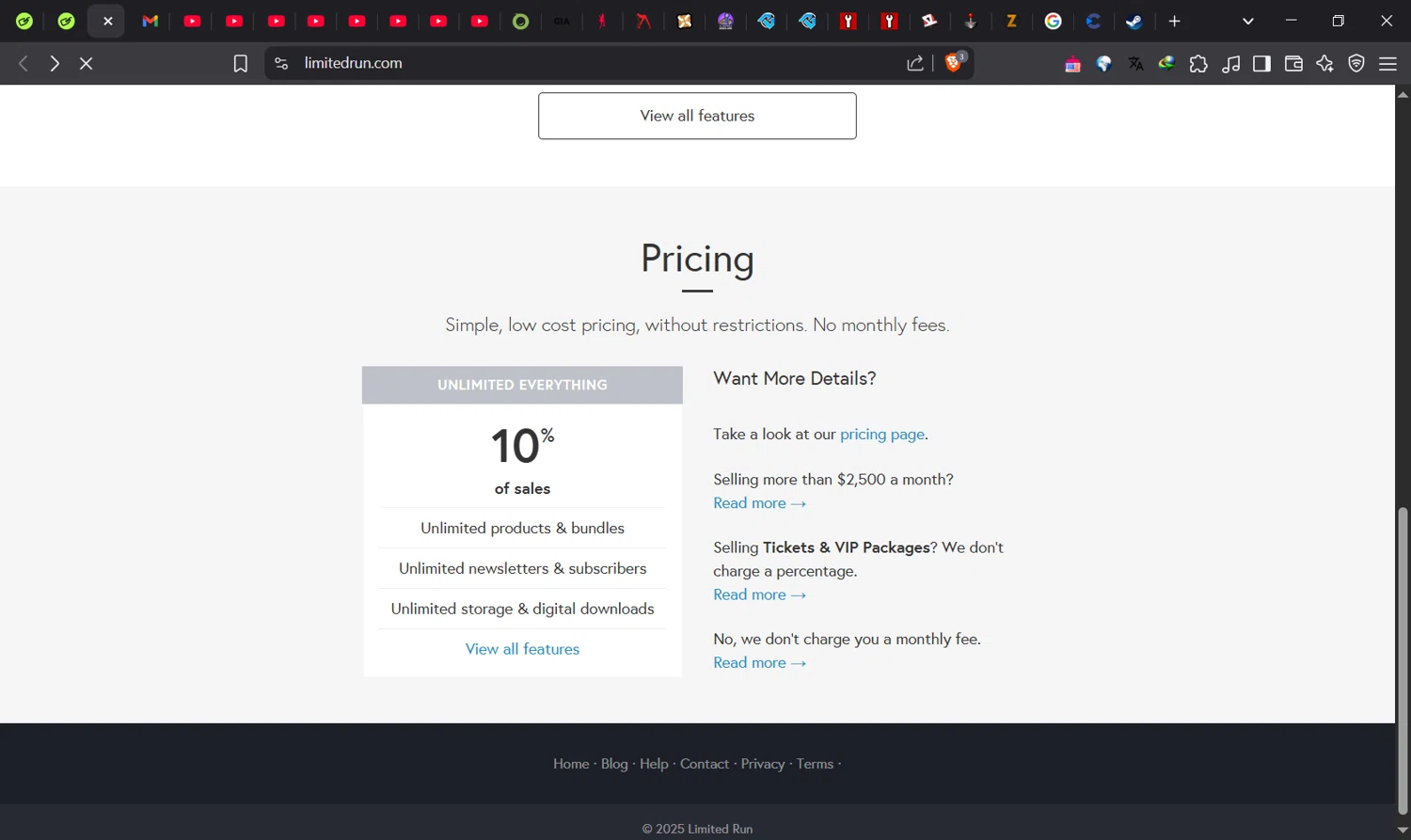1411x840 pixels.
Task: Open the music note playlist icon
Action: tap(1230, 64)
